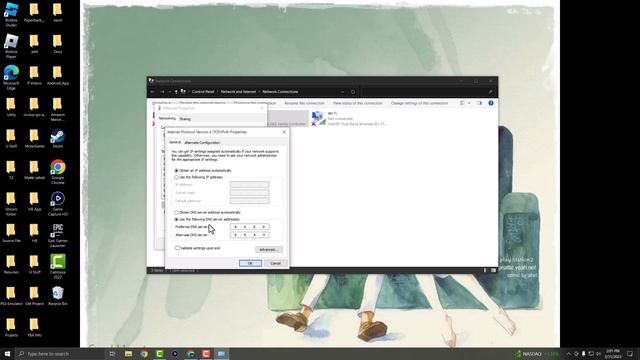
Task: Open the taskbar clock and date
Action: coord(613,353)
